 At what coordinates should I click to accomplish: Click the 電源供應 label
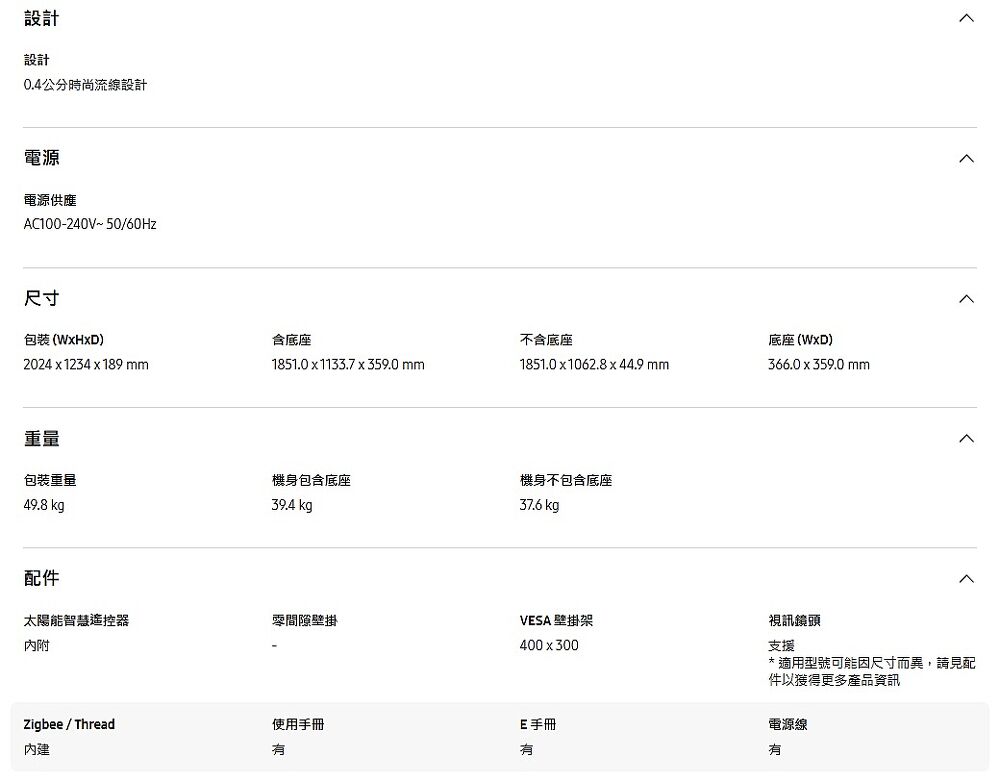click(x=50, y=200)
